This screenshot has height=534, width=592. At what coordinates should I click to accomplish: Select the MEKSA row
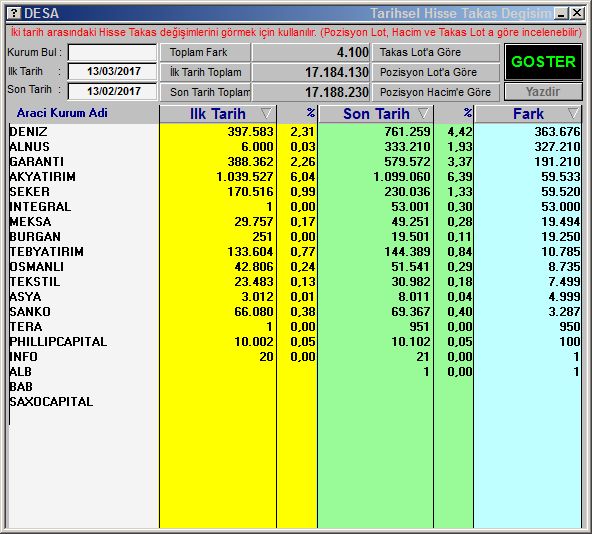(295, 222)
